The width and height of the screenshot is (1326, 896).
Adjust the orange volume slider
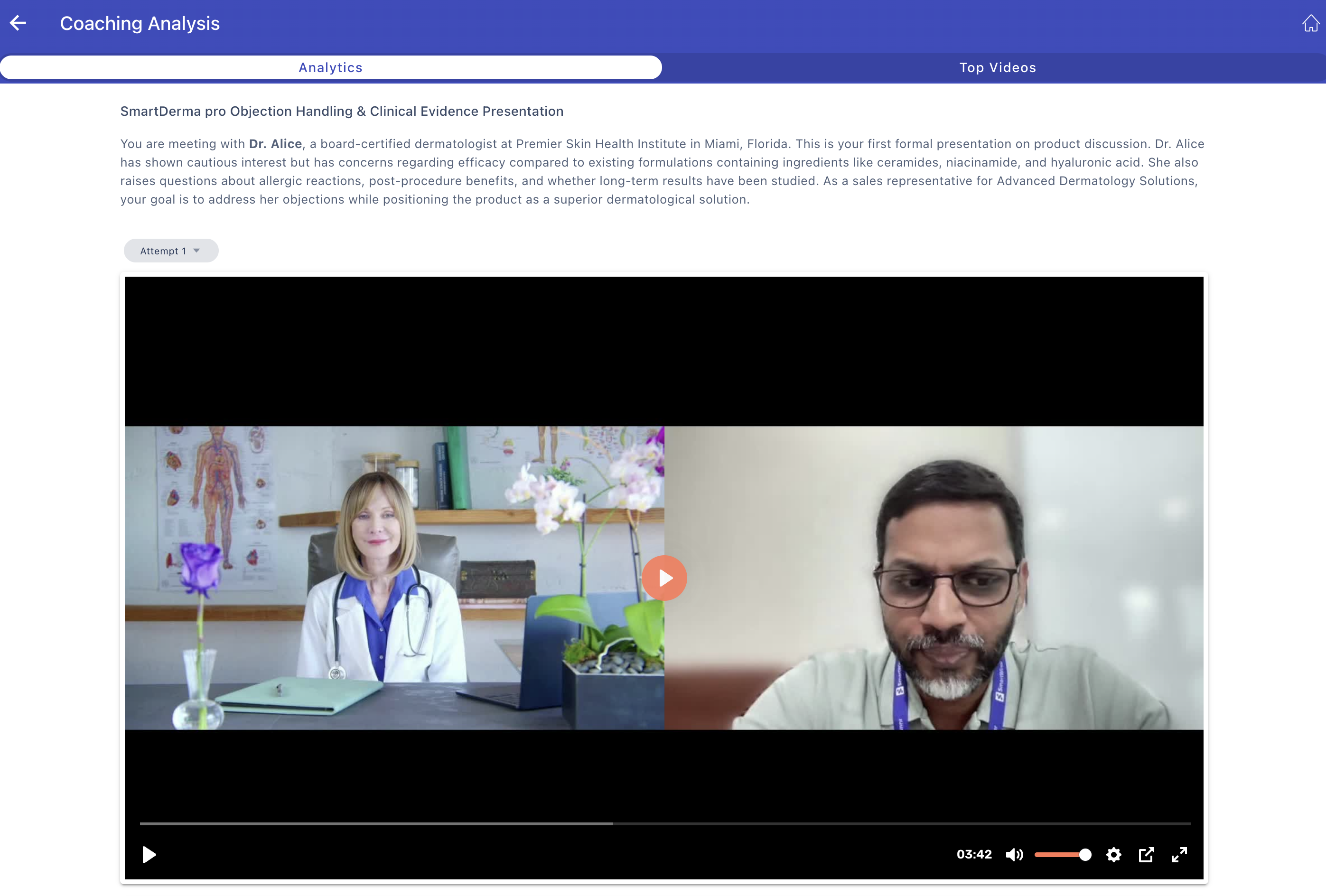tap(1055, 854)
